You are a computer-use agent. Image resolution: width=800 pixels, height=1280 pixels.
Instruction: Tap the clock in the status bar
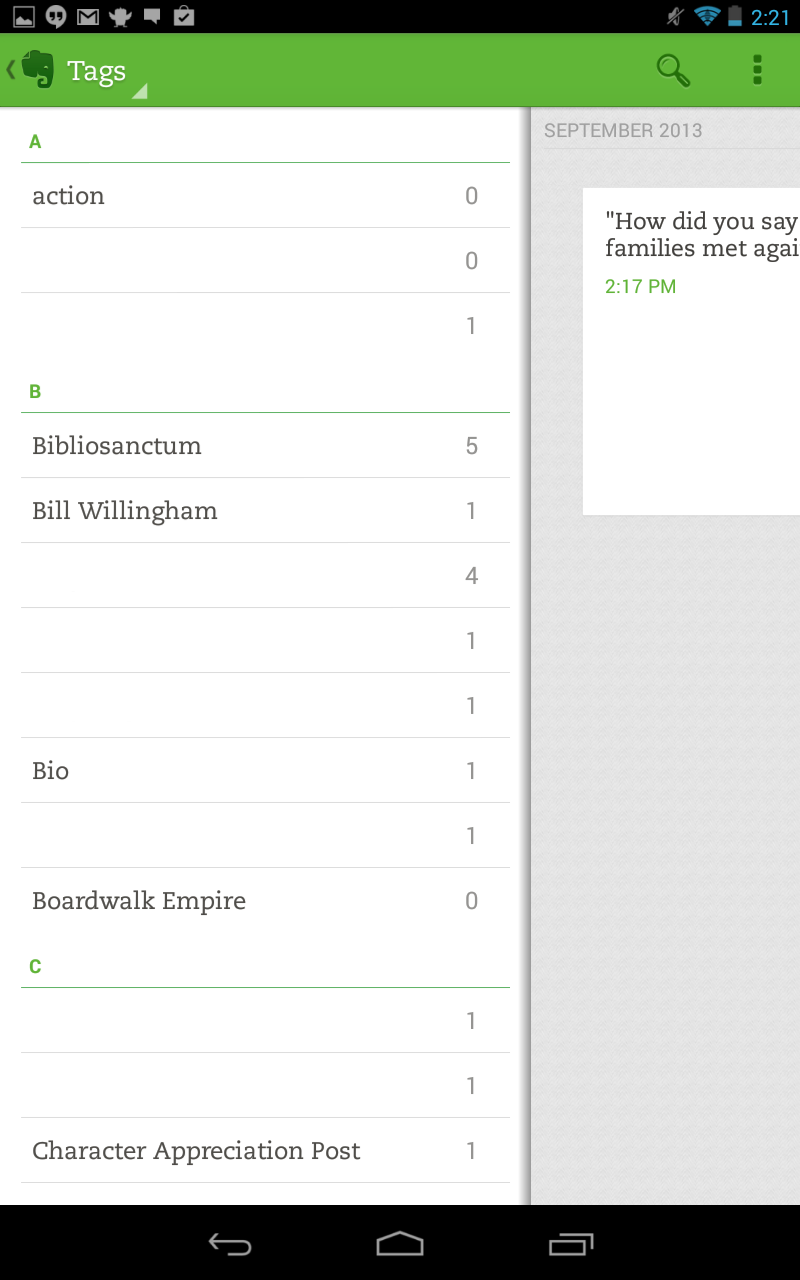(x=770, y=18)
